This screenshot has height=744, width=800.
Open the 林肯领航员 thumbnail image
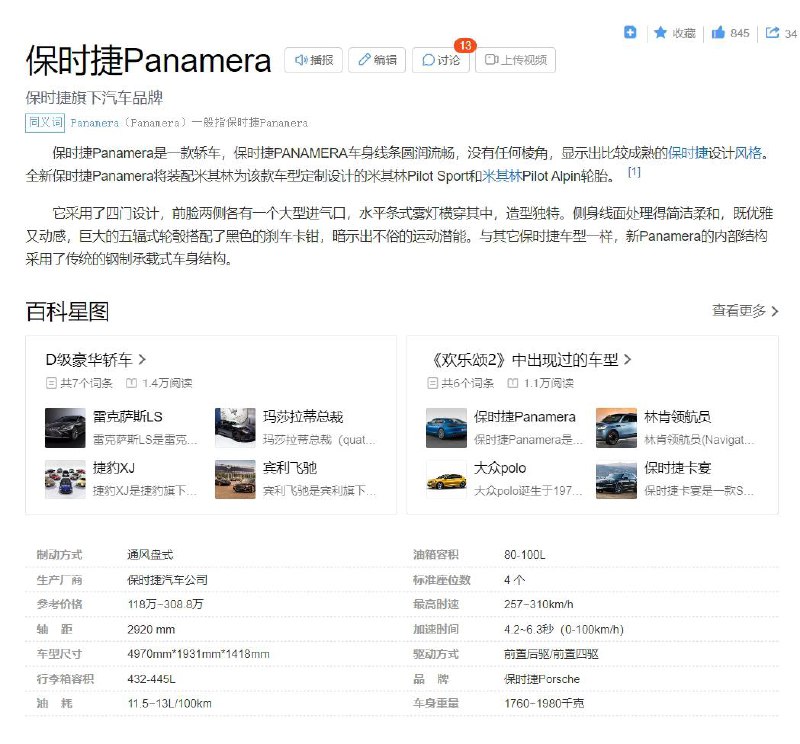click(x=616, y=428)
